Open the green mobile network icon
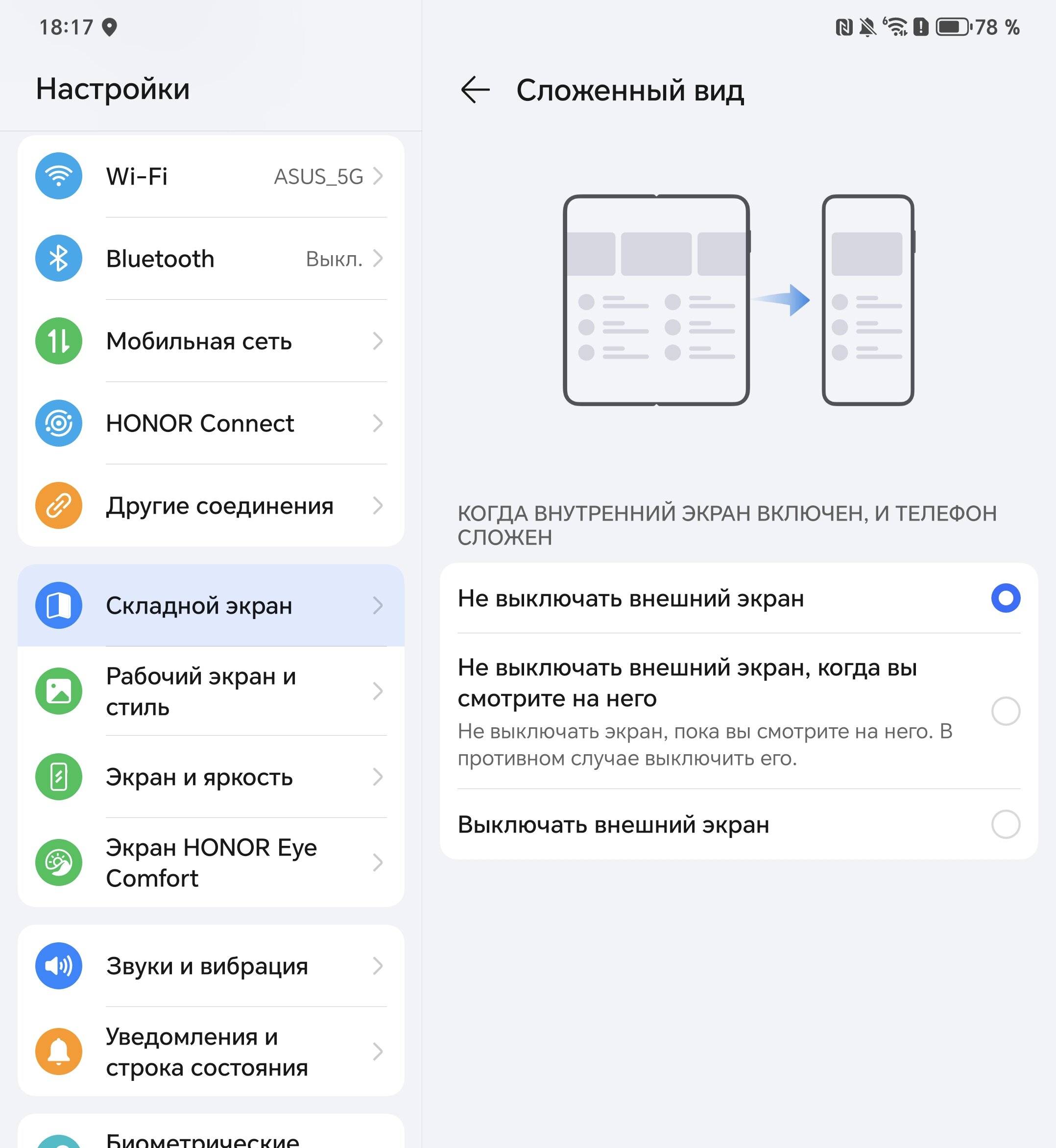The width and height of the screenshot is (1056, 1148). pyautogui.click(x=59, y=341)
